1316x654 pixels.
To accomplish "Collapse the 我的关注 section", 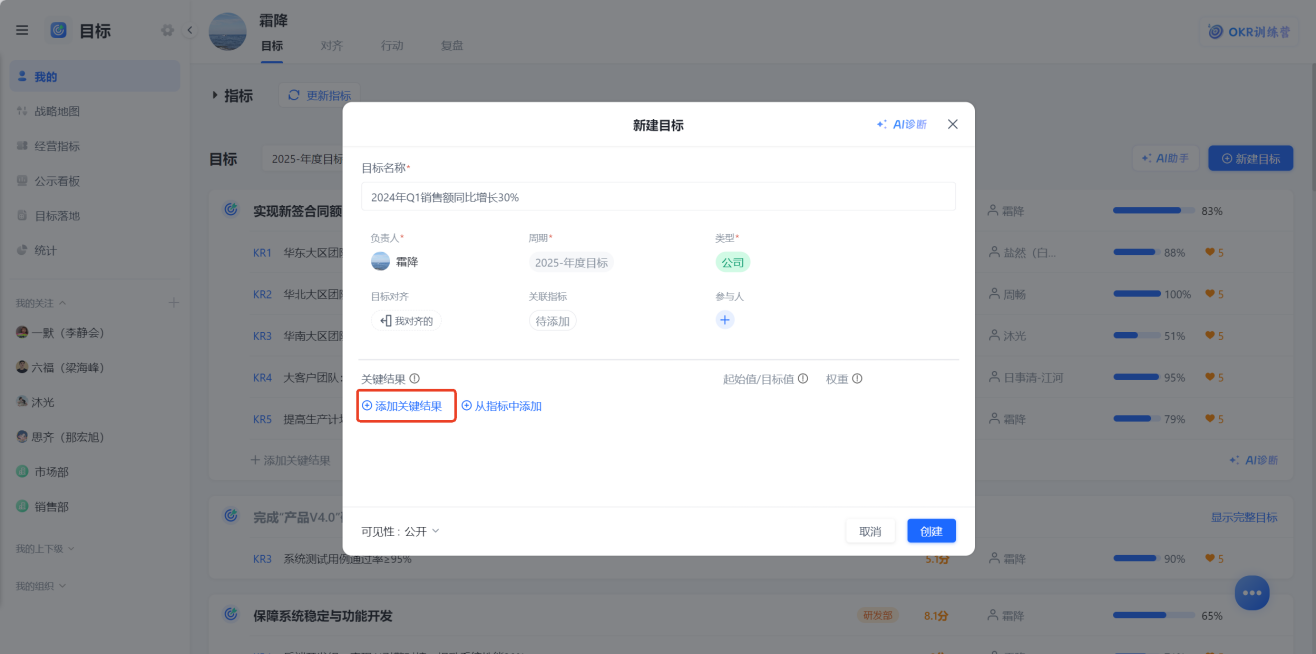I will (x=63, y=302).
